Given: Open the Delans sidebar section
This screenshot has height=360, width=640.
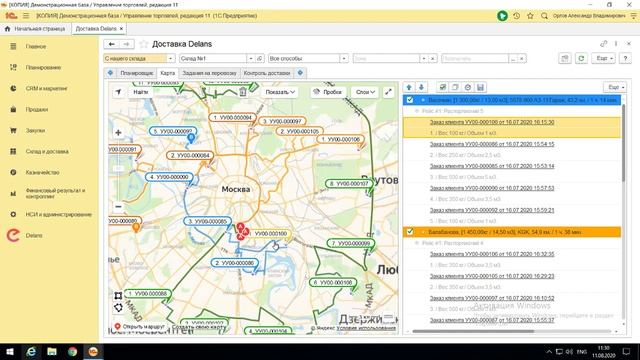Looking at the screenshot, I should [34, 236].
